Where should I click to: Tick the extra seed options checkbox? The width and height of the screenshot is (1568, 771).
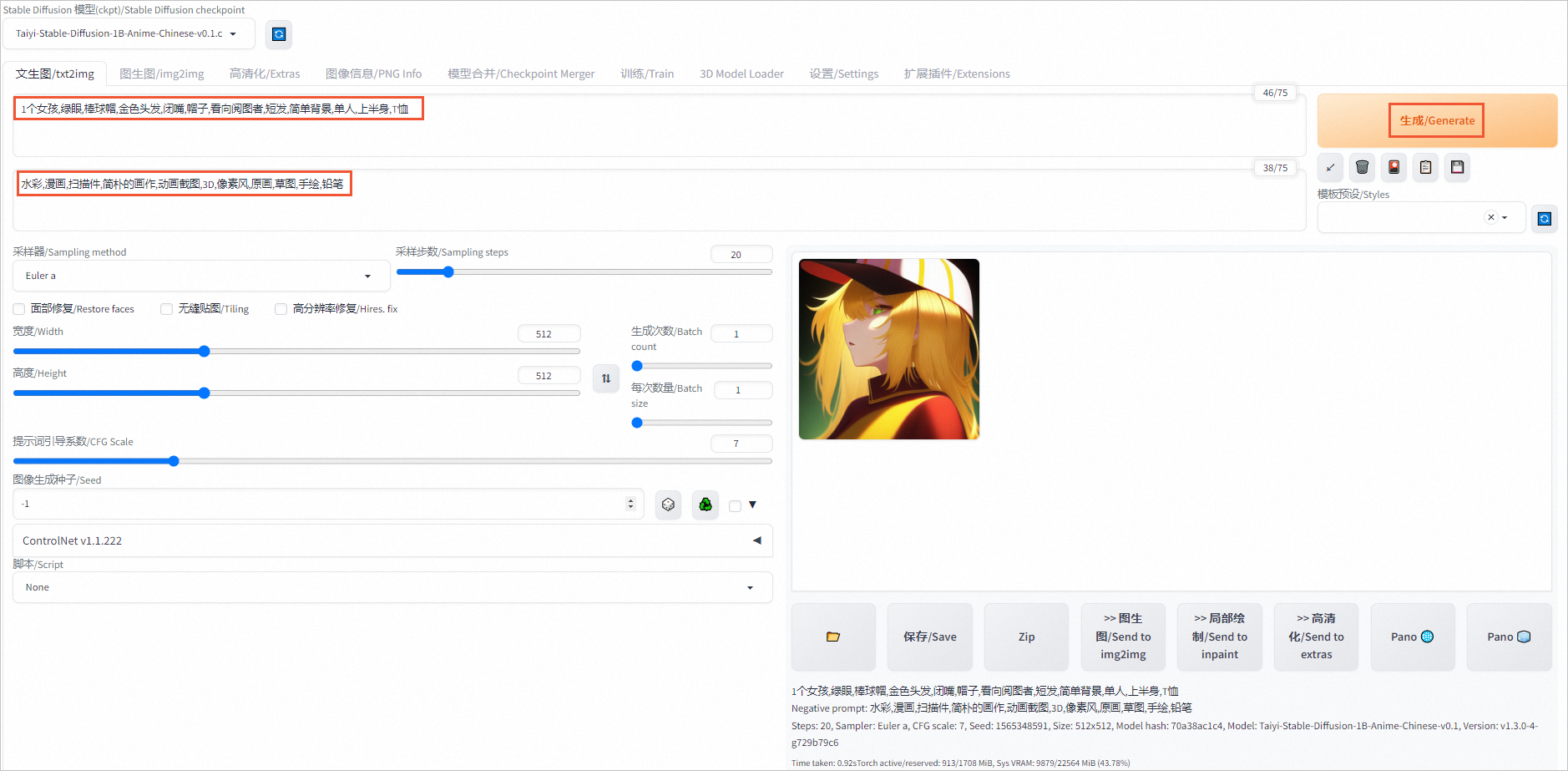[x=735, y=505]
